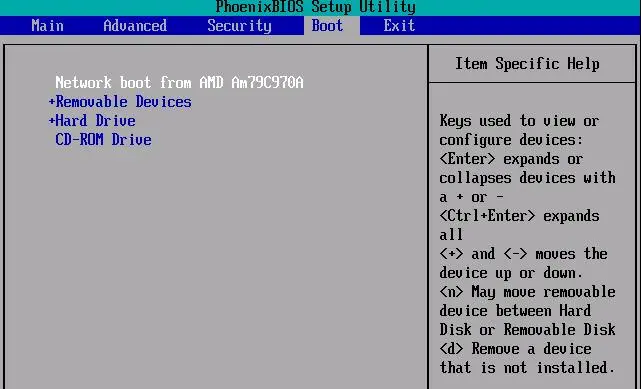Expand the Hard Drive plus sign
Image resolution: width=641 pixels, height=389 pixels.
coord(52,121)
